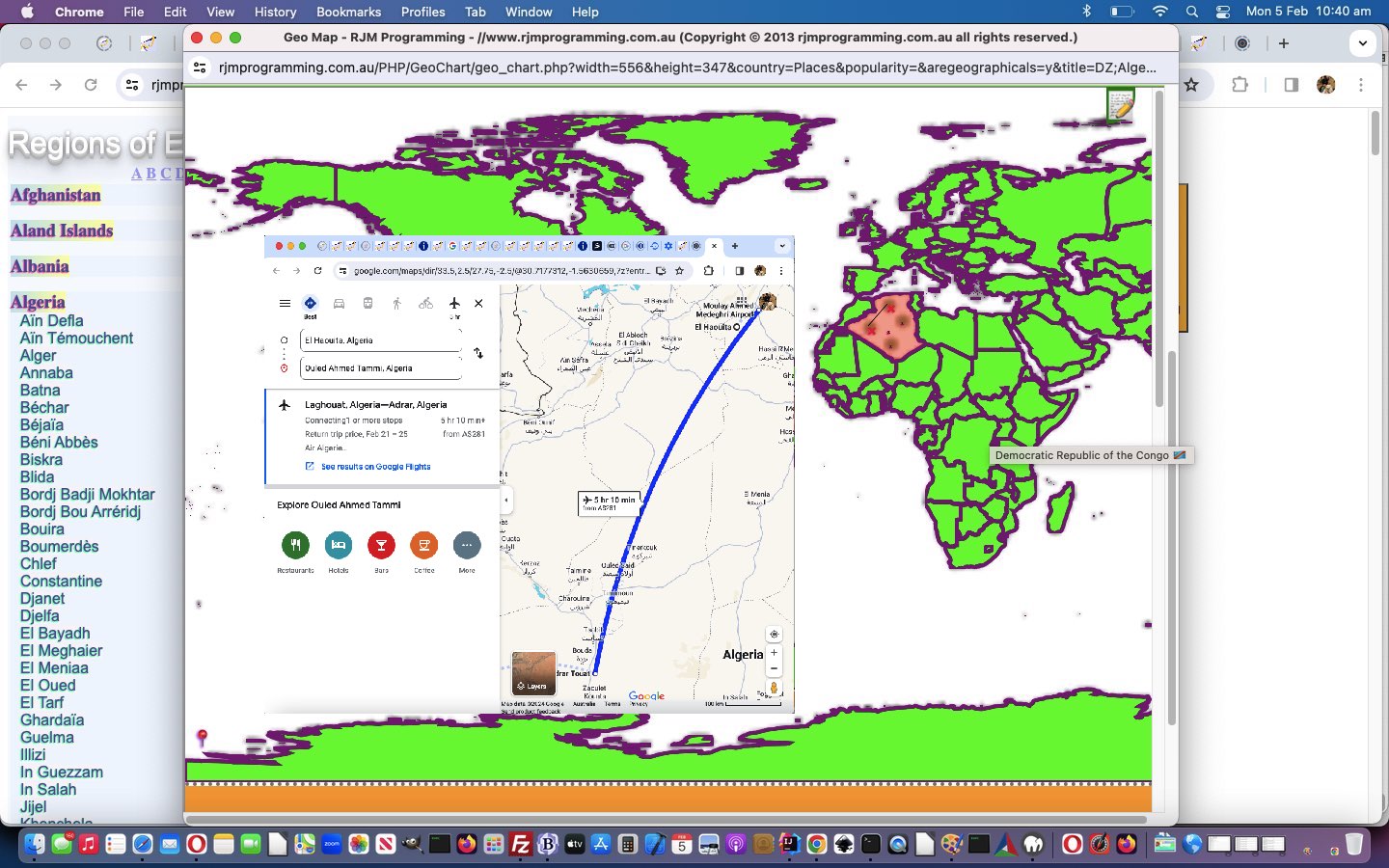
Task: Click the popup window horizontal scrollbar
Action: pyautogui.click(x=666, y=820)
